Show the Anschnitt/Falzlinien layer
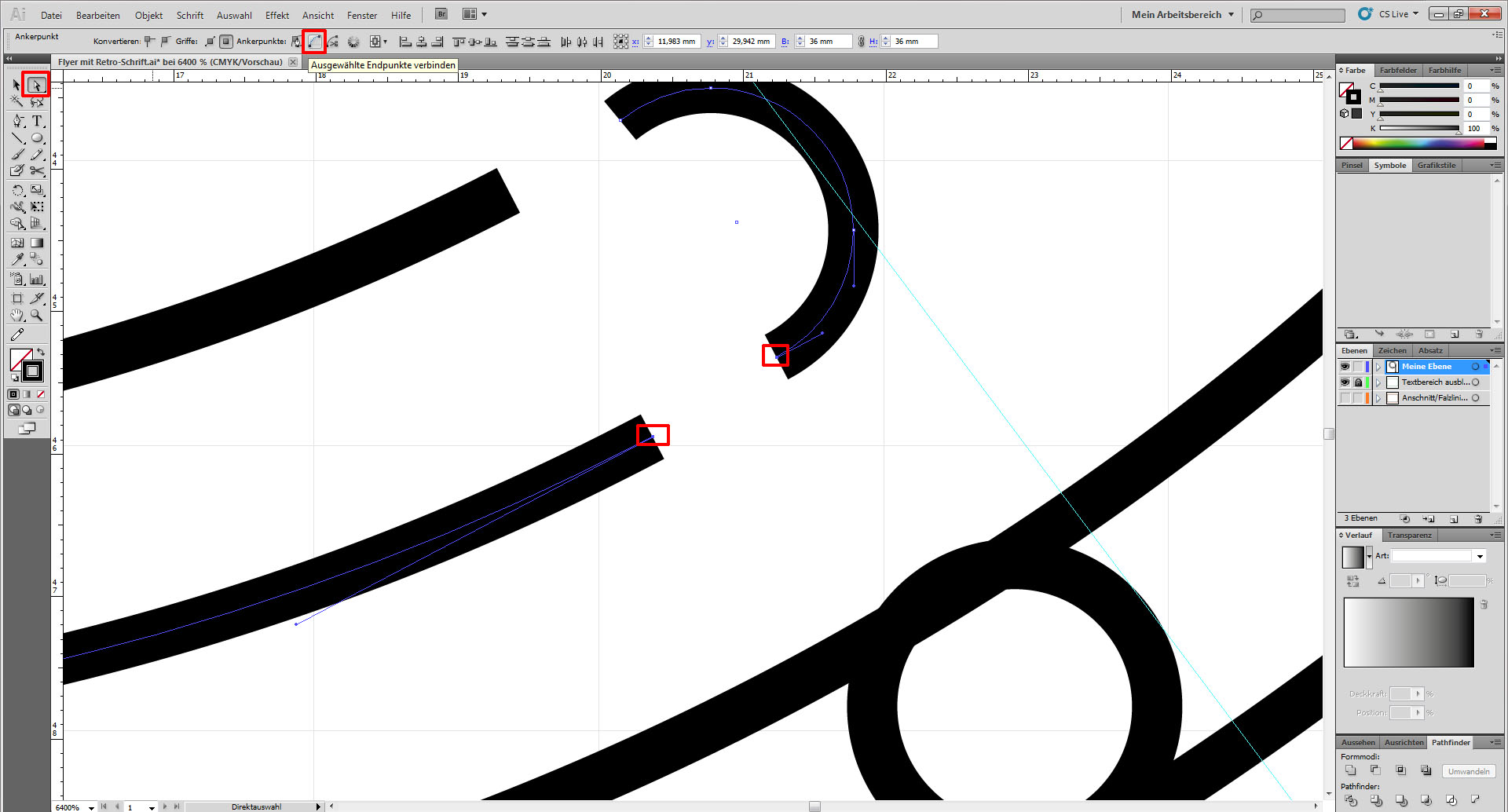 [x=1345, y=398]
